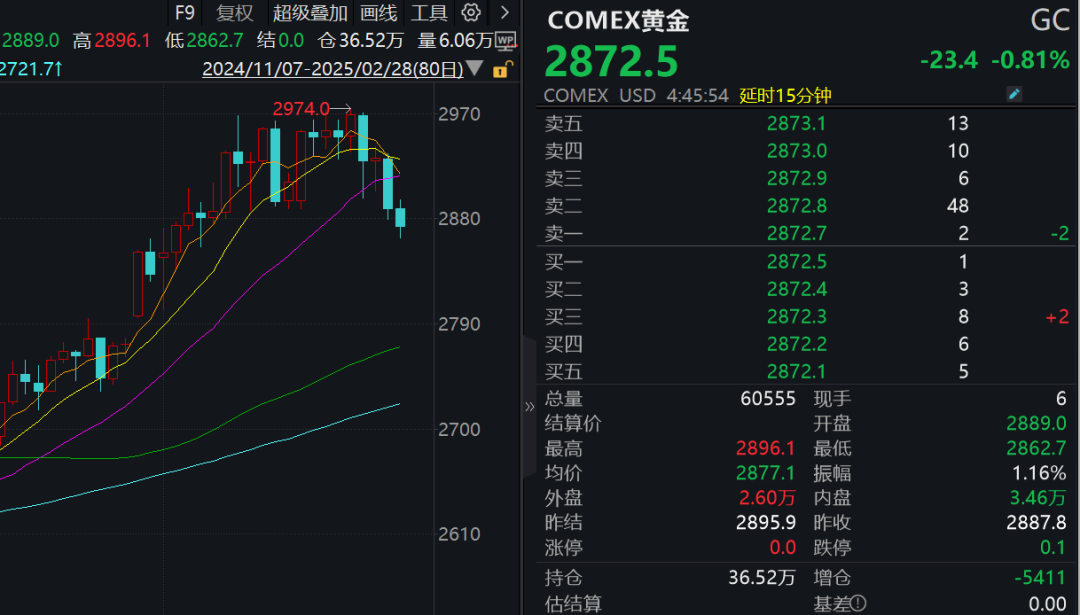This screenshot has height=615, width=1080.
Task: Click 量 6.06万 in chart header
Action: 455,41
